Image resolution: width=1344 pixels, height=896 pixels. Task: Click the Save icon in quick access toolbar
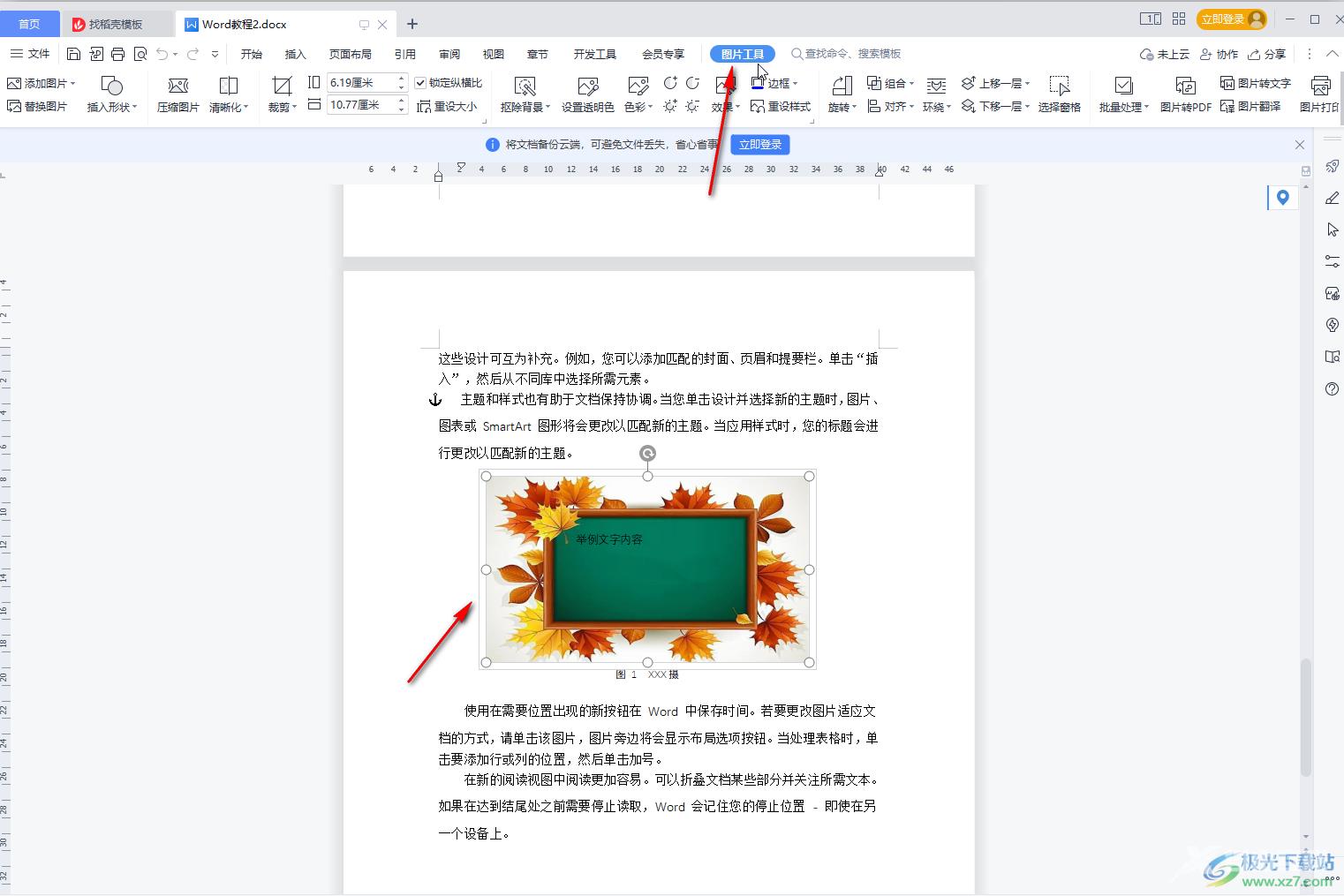73,54
